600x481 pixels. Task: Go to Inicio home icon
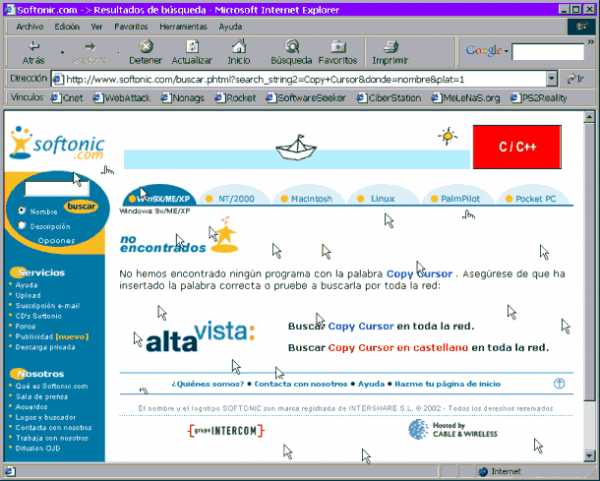tap(239, 46)
